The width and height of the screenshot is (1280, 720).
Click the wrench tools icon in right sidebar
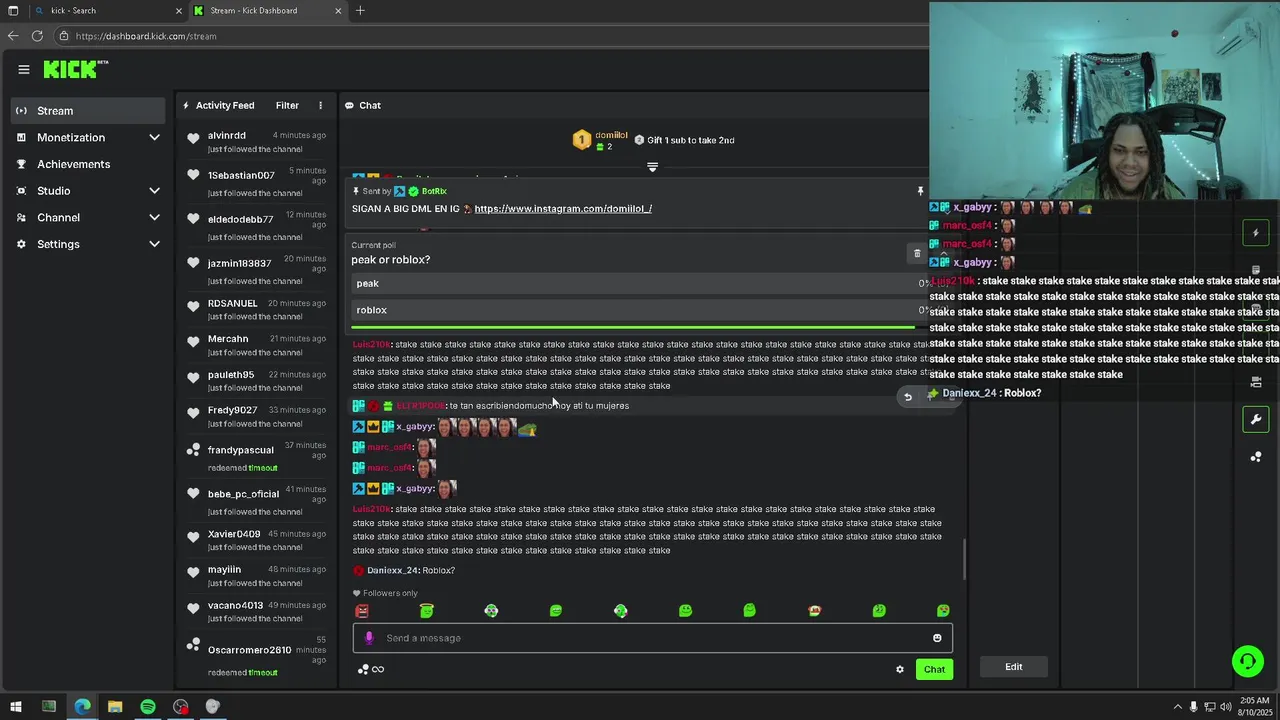(x=1256, y=419)
